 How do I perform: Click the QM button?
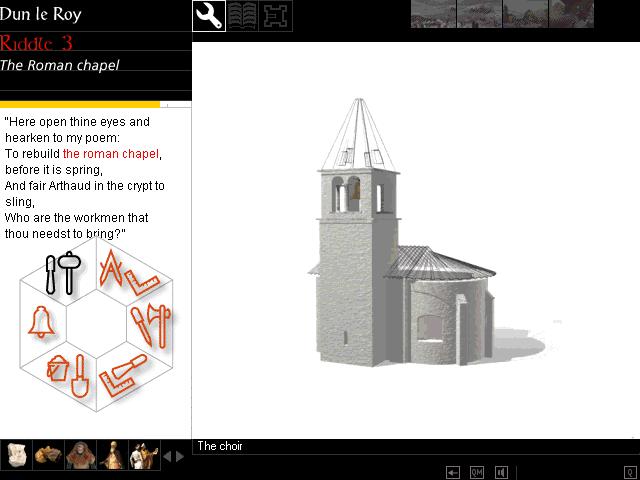click(476, 473)
